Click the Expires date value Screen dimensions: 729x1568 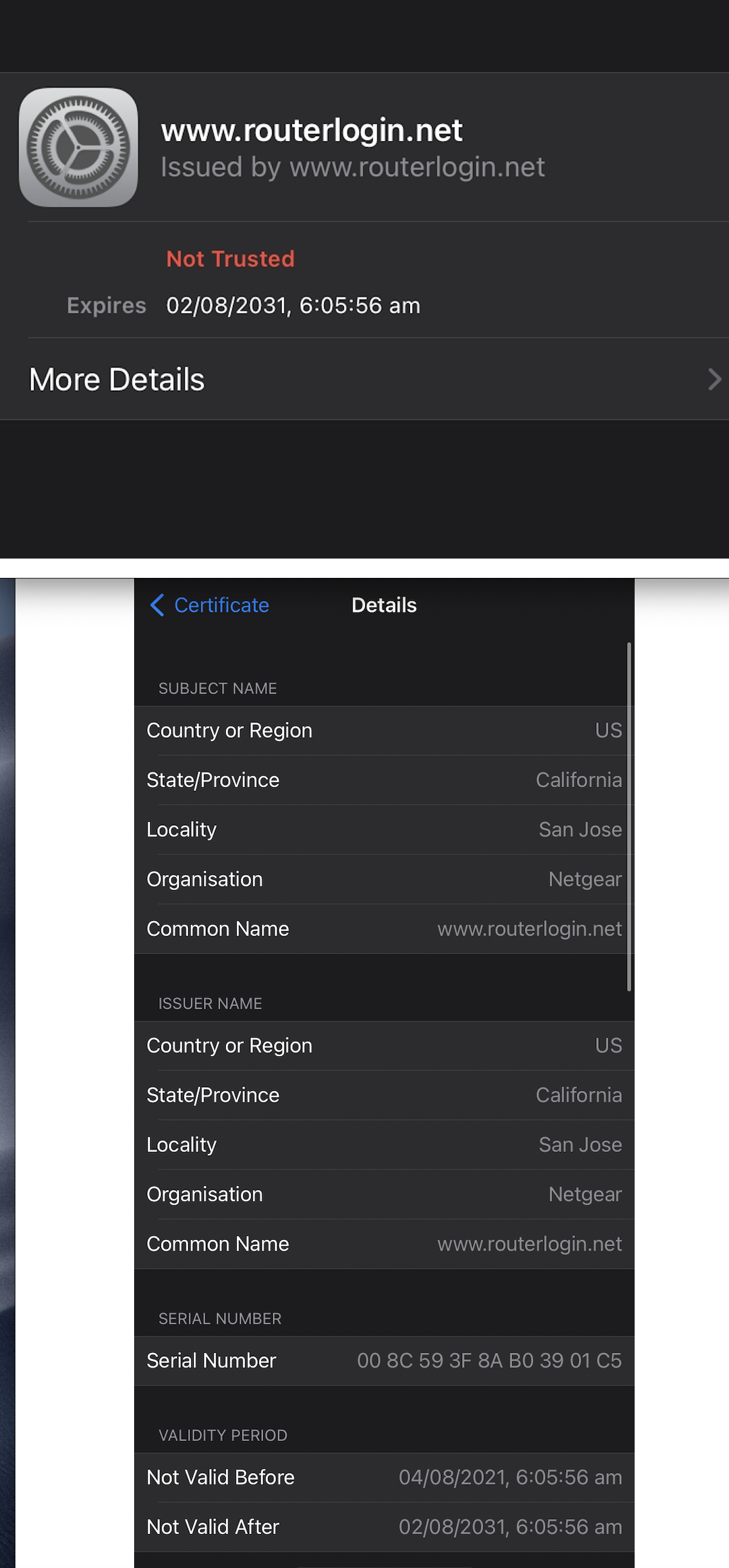(x=293, y=306)
